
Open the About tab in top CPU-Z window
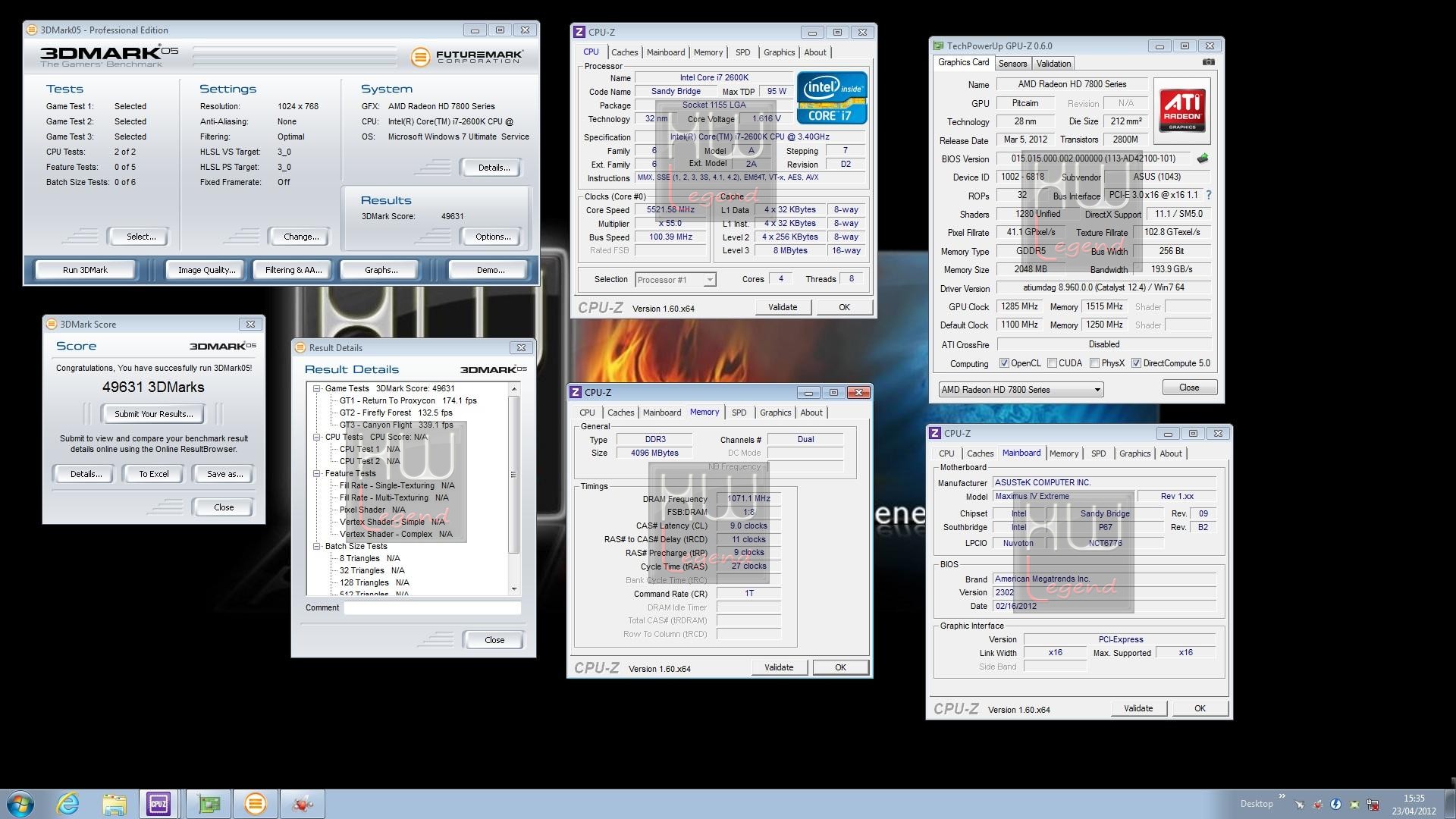pos(815,52)
